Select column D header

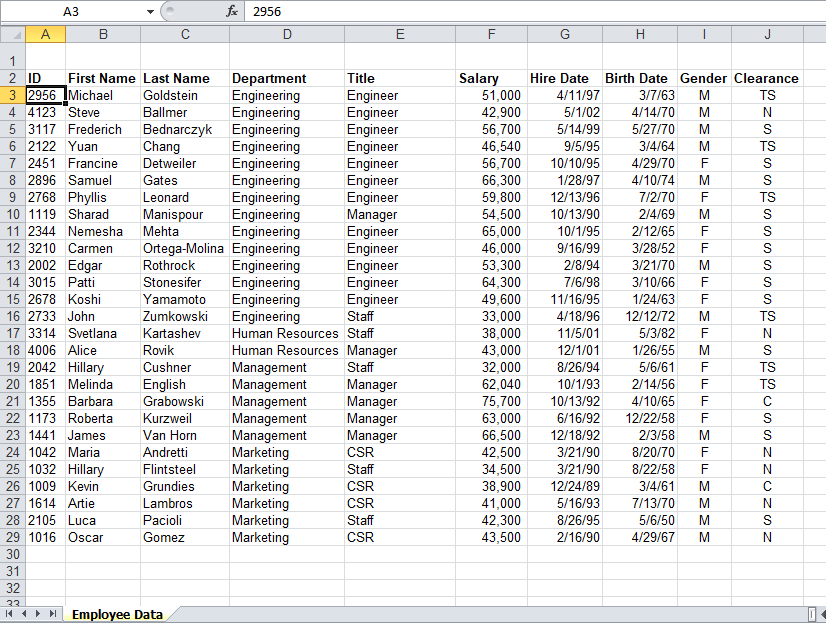287,34
